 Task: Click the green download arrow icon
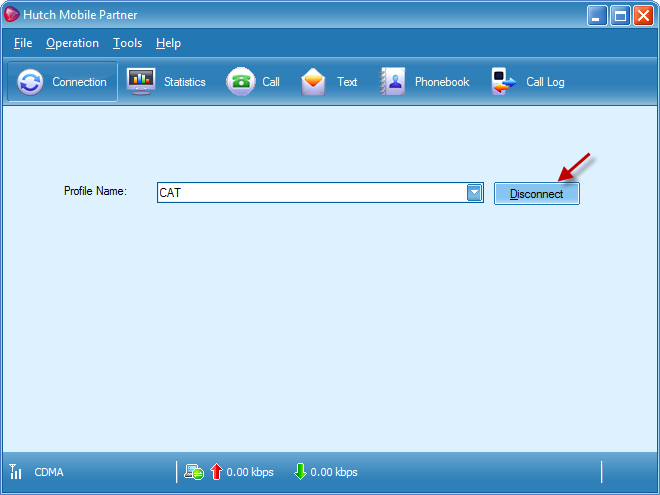(300, 472)
